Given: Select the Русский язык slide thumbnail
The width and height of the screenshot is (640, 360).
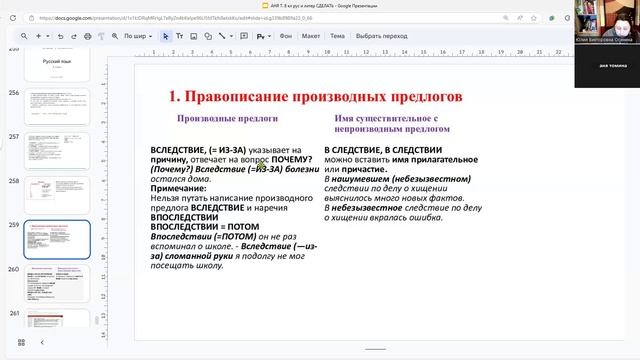Looking at the screenshot, I should [x=57, y=64].
